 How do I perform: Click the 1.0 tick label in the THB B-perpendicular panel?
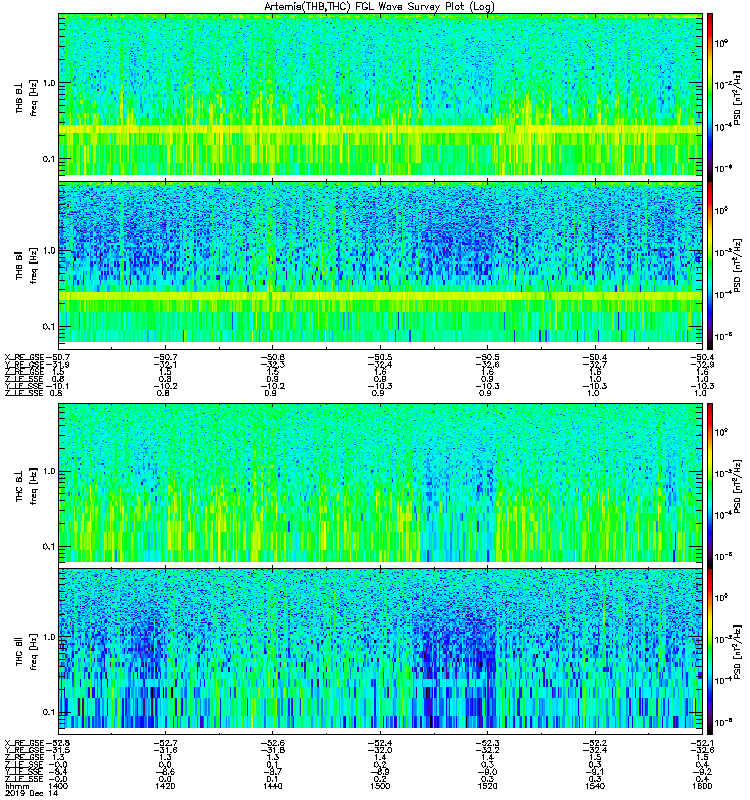[48, 83]
